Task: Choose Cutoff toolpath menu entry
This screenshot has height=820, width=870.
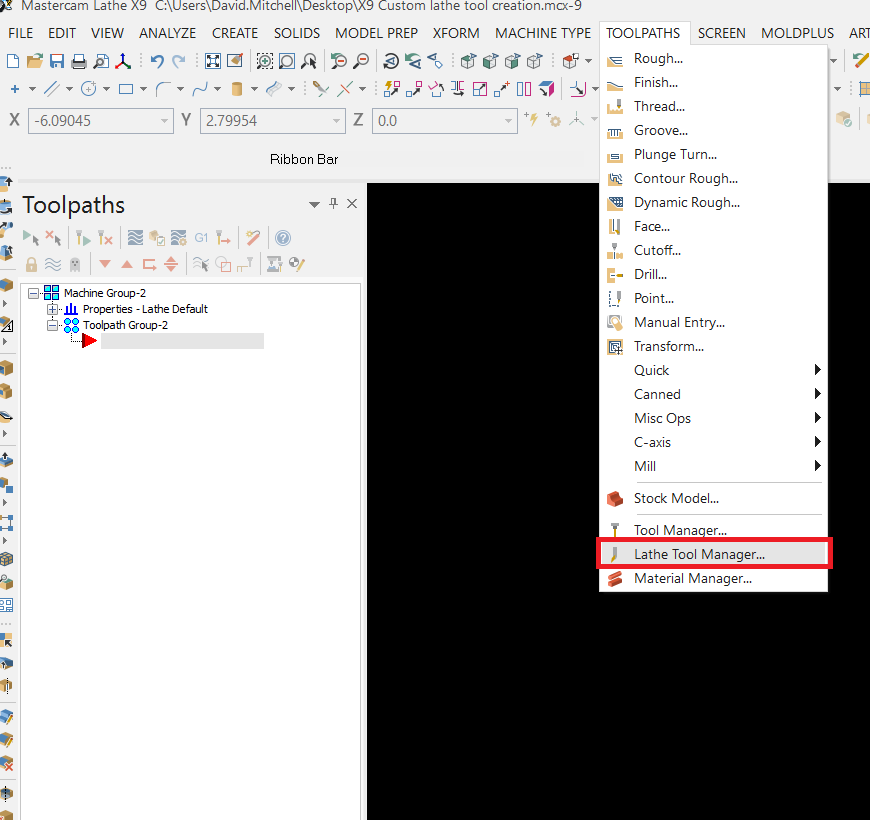Action: pyautogui.click(x=713, y=250)
